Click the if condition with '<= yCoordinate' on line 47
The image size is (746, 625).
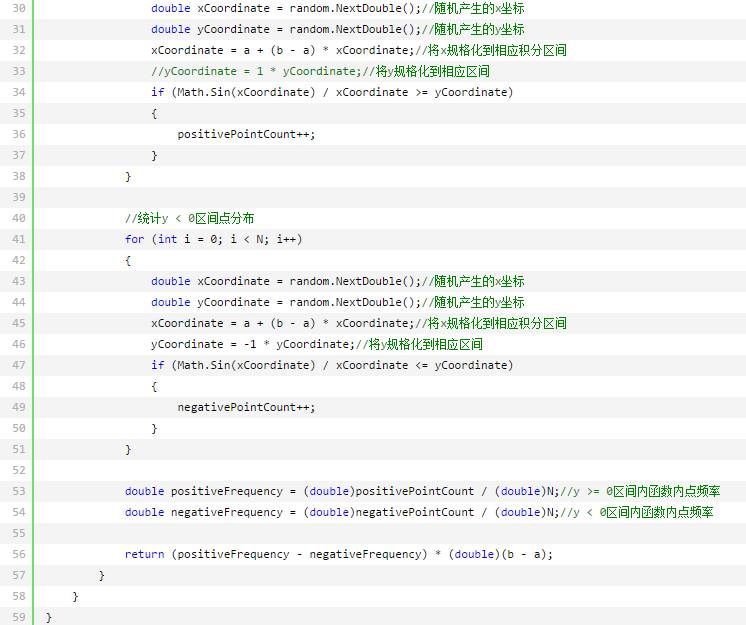click(x=332, y=365)
